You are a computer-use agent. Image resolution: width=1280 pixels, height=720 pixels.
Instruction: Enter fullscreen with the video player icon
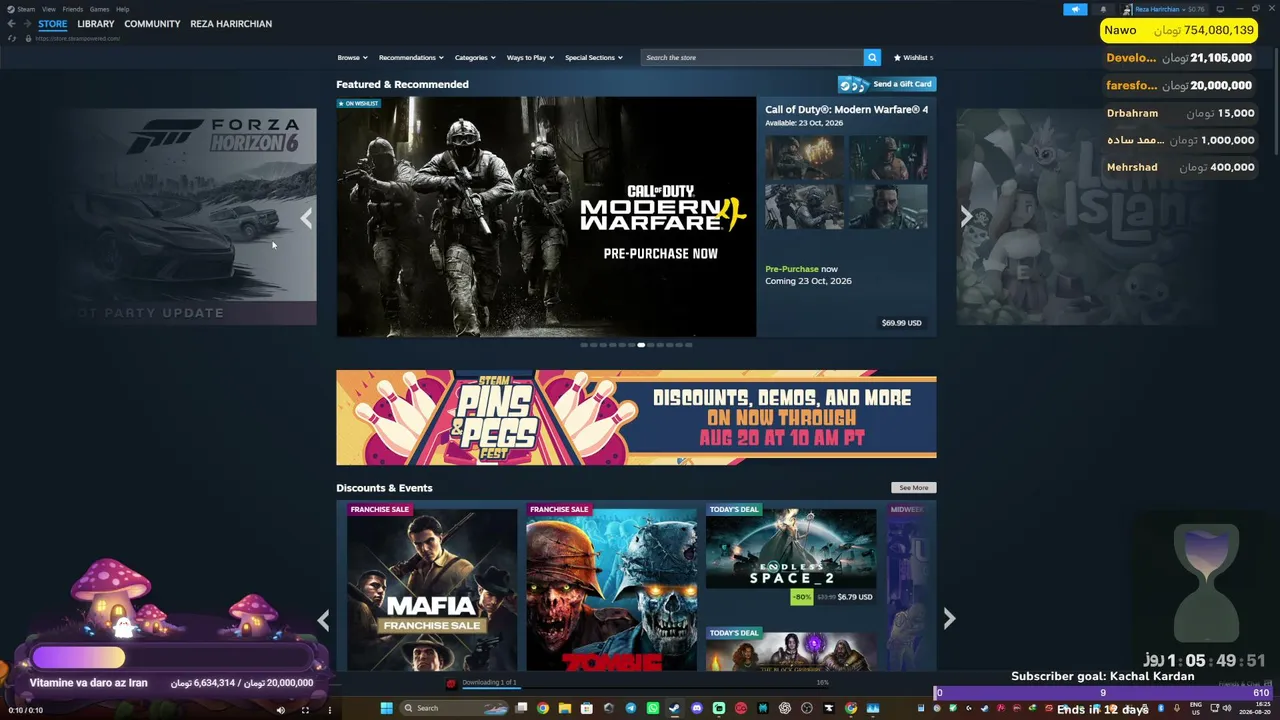(x=305, y=710)
